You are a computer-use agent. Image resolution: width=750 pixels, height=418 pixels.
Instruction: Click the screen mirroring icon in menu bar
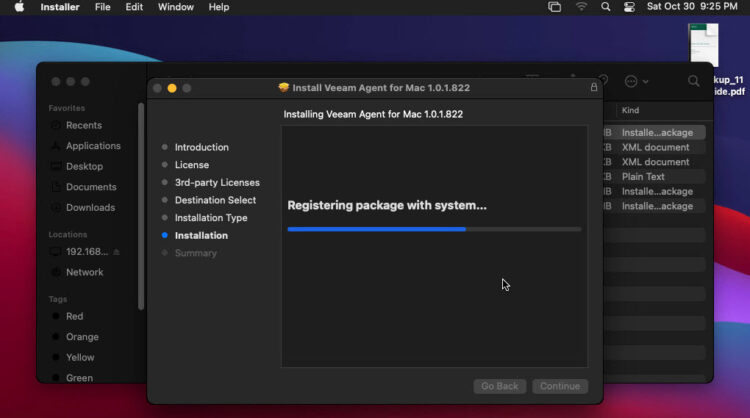click(554, 7)
